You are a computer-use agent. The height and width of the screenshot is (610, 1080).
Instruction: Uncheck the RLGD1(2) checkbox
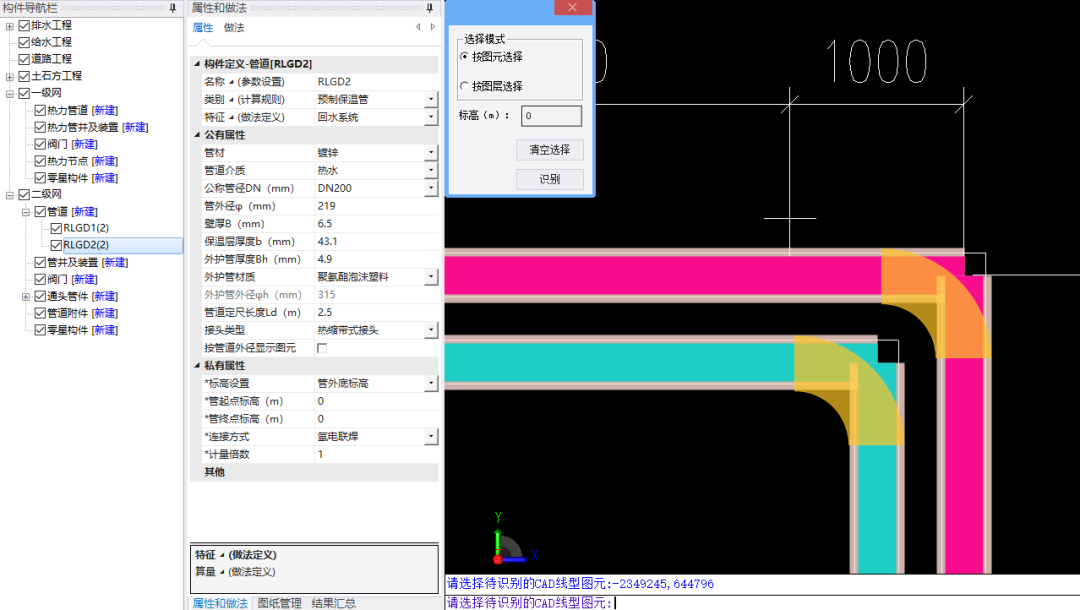56,228
